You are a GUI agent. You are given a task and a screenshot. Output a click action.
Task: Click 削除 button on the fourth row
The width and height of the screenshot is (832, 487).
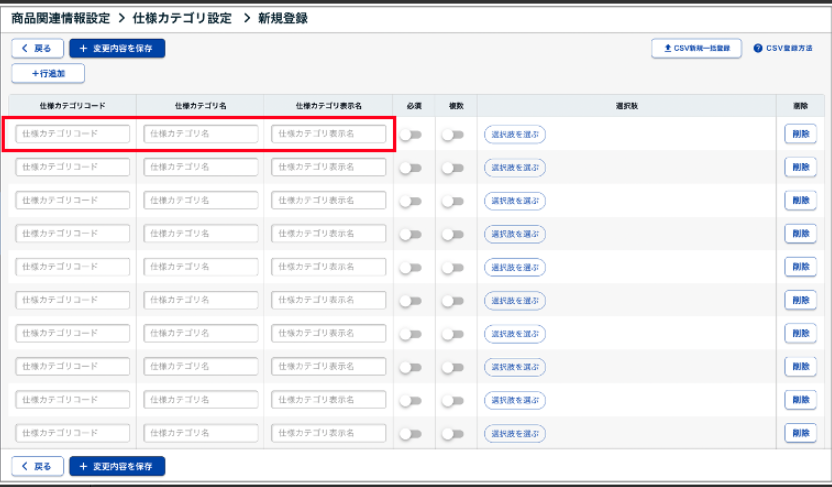[x=800, y=234]
